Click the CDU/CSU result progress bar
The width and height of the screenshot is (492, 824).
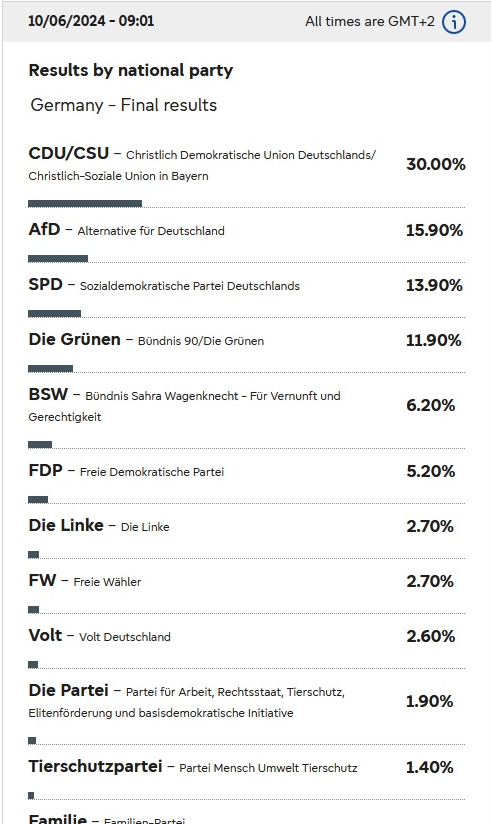point(85,203)
